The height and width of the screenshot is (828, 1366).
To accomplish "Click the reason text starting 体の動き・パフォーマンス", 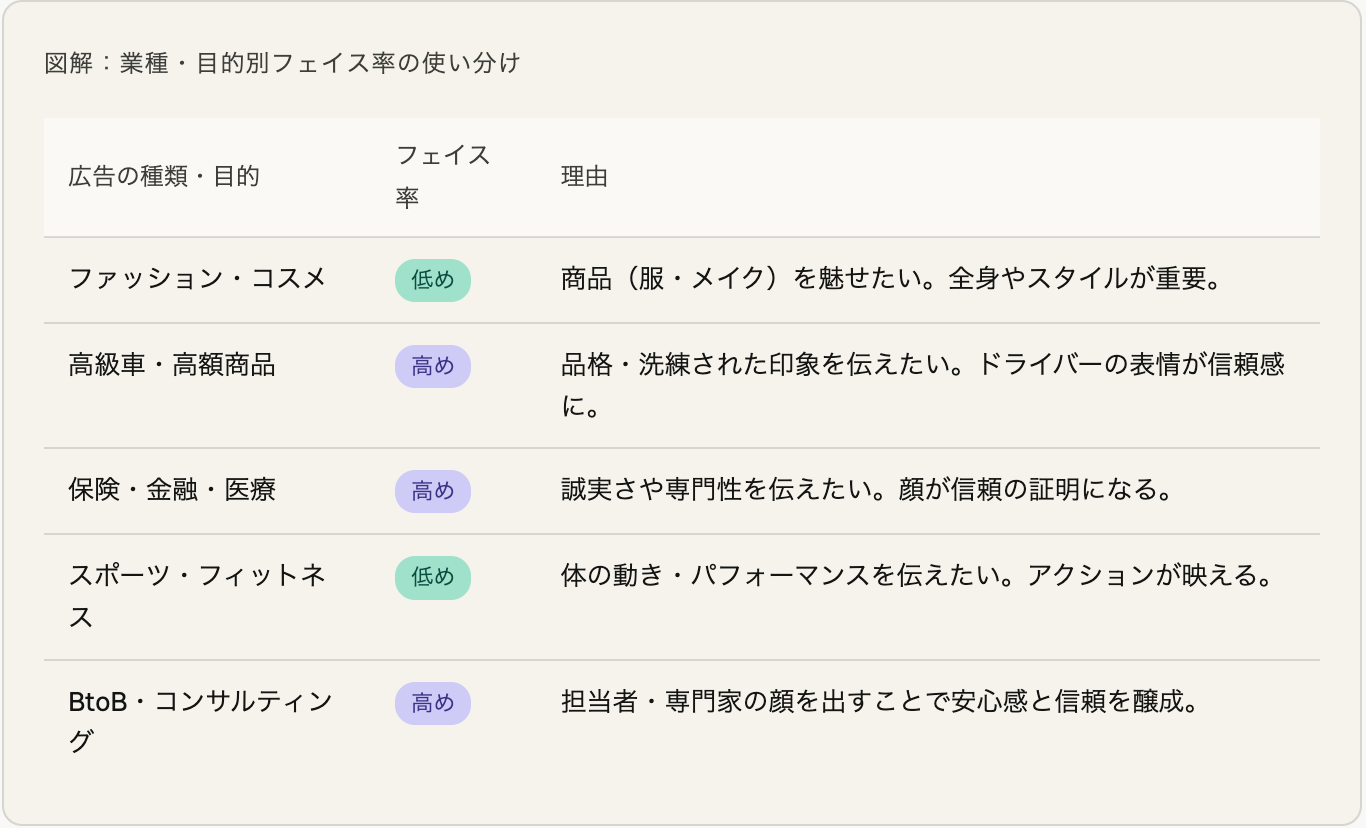I will coord(916,576).
